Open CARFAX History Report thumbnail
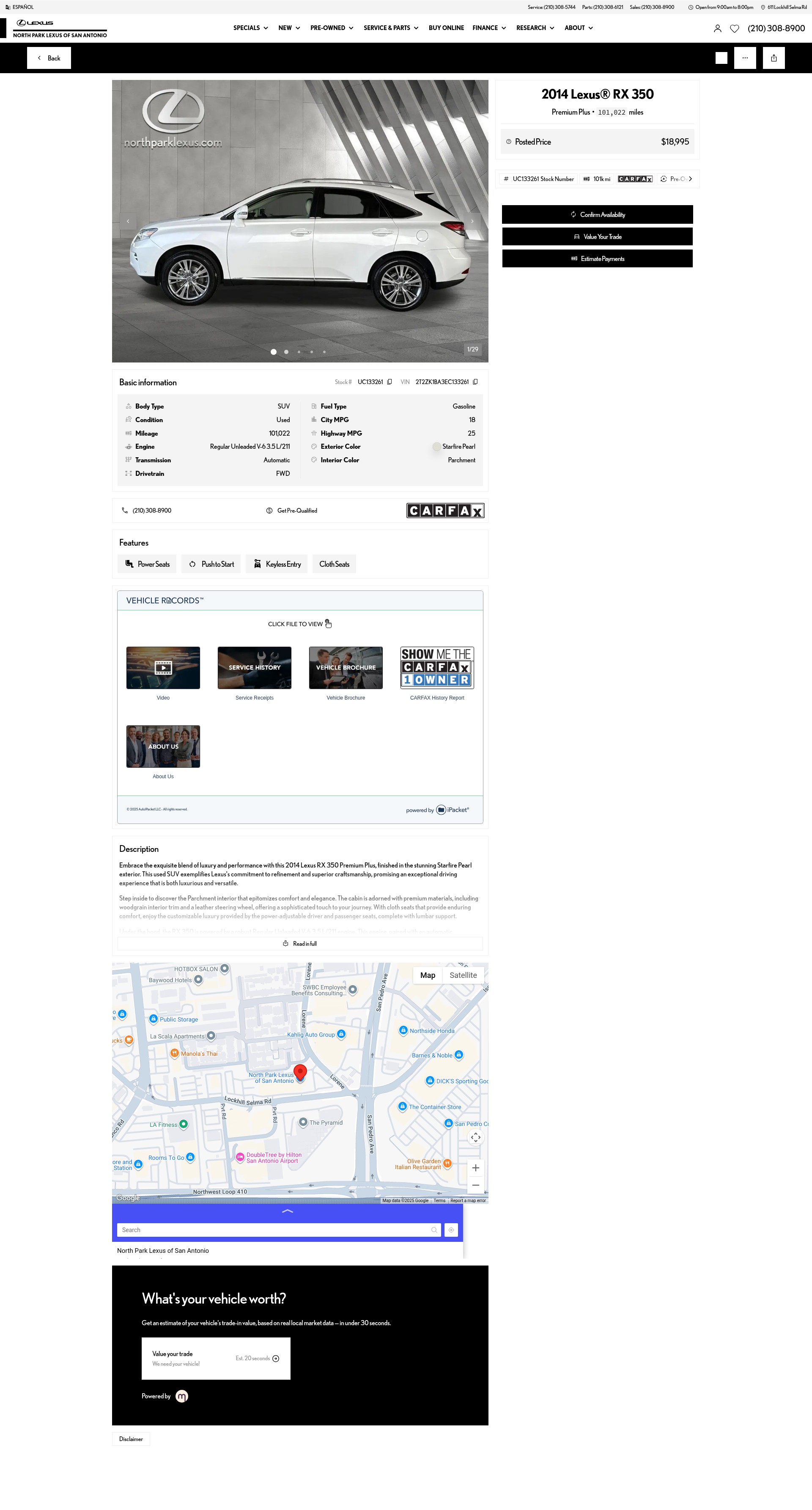Screen dimensions: 812x1510 [437, 668]
